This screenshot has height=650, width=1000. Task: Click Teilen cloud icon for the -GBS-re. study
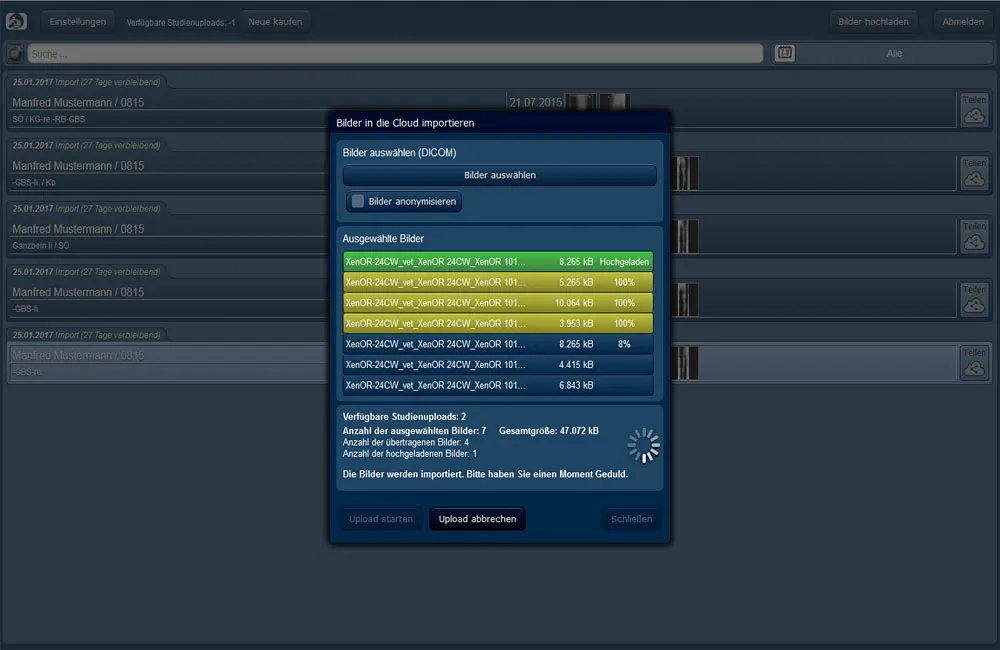[974, 364]
